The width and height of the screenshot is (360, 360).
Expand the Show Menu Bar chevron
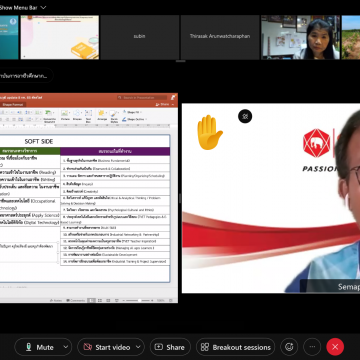coord(43,7)
